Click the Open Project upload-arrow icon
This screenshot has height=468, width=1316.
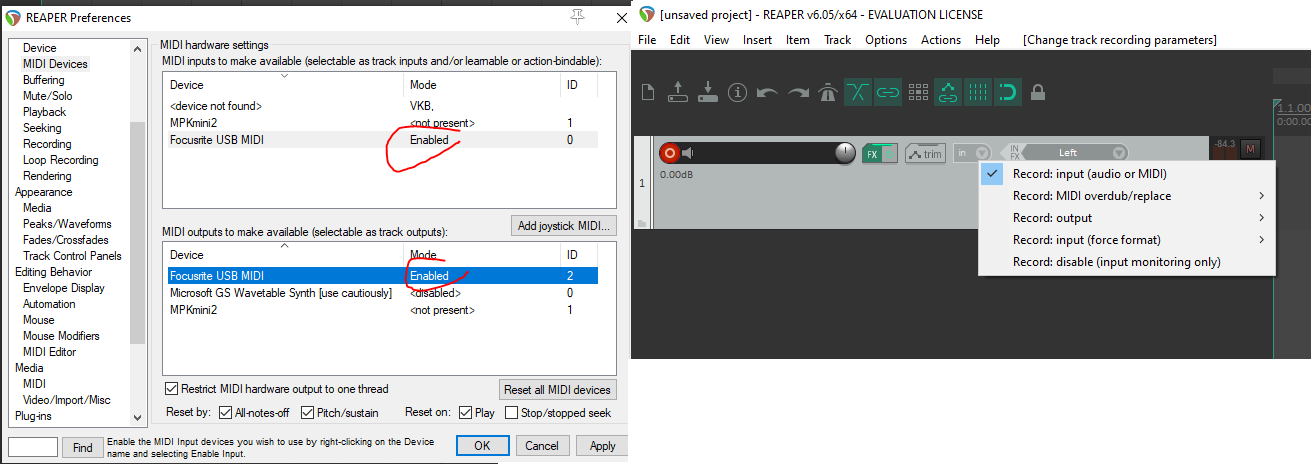coord(677,93)
